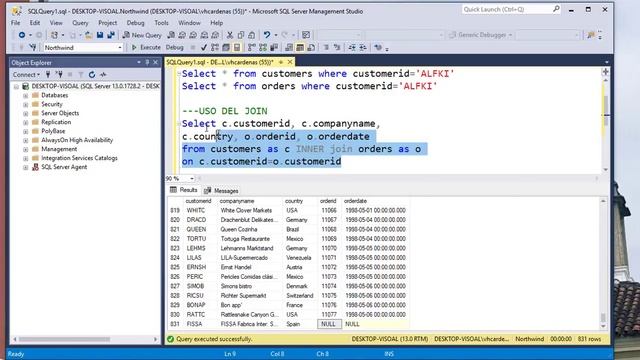640x360 pixels.
Task: Click the Display Estimated Execution Plan icon
Action: [215, 48]
